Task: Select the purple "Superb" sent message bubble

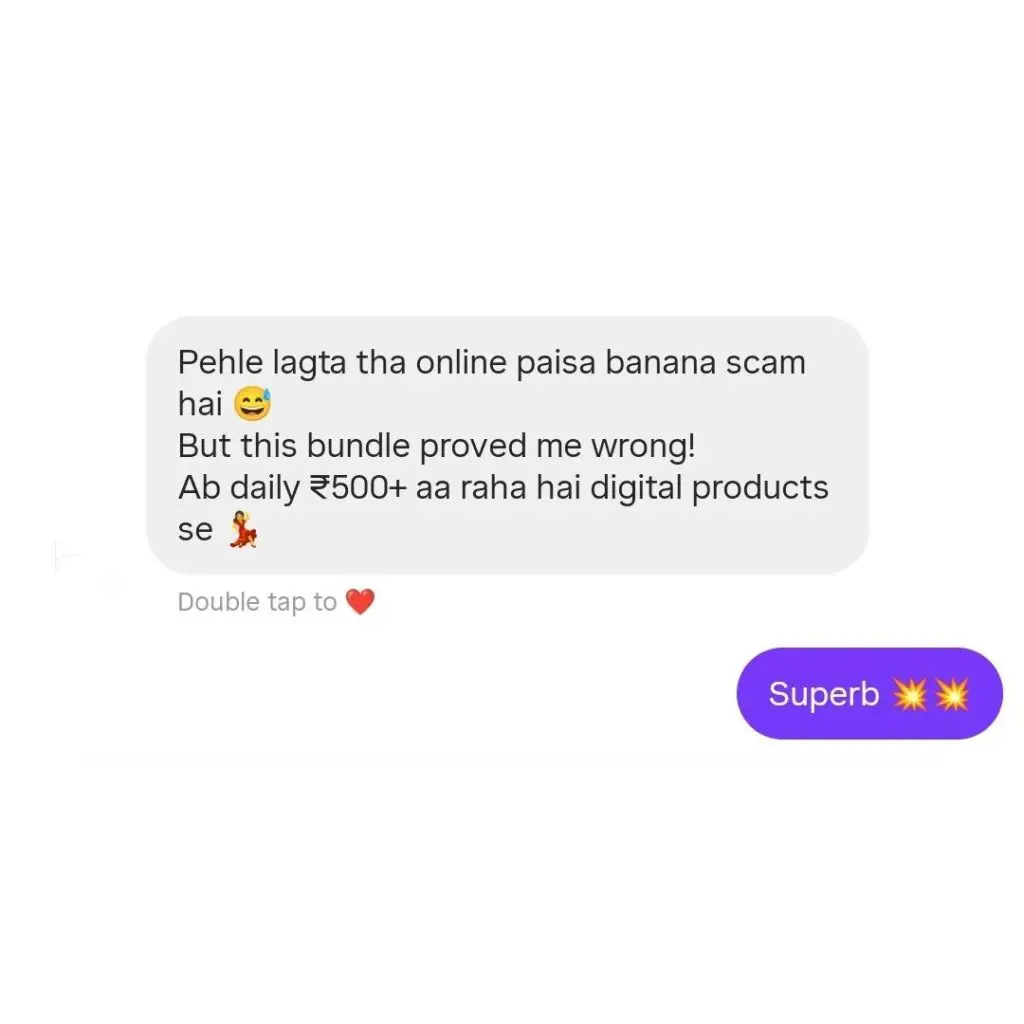Action: click(869, 694)
